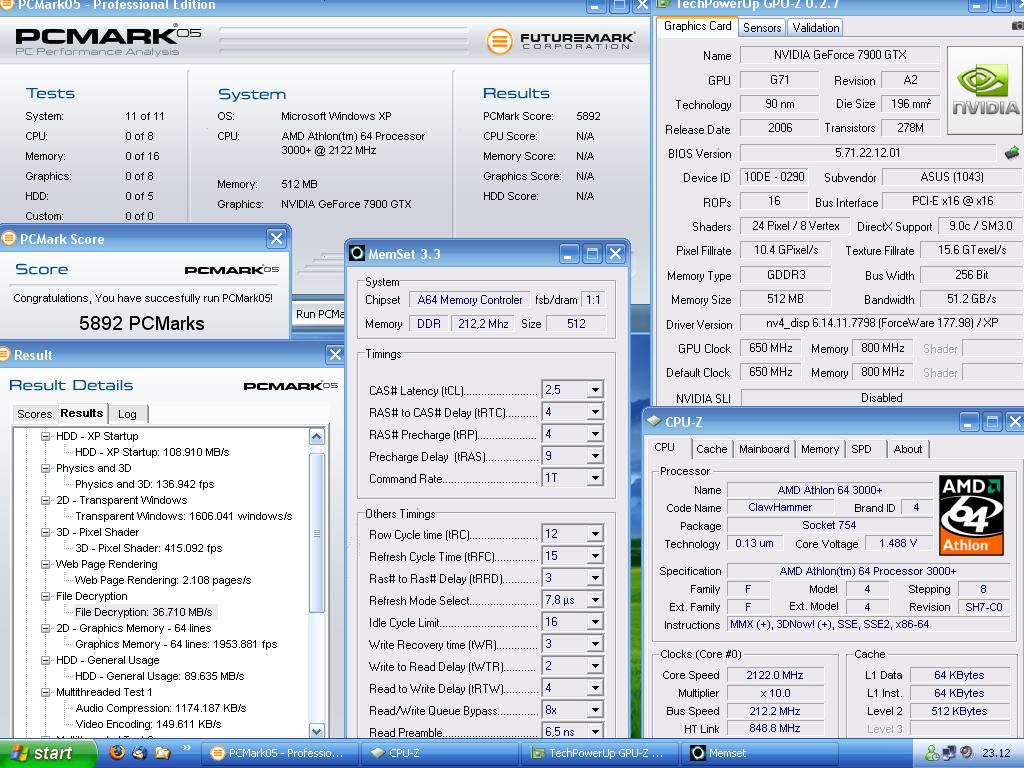Open the Windows start menu
The width and height of the screenshot is (1024, 768).
click(48, 753)
